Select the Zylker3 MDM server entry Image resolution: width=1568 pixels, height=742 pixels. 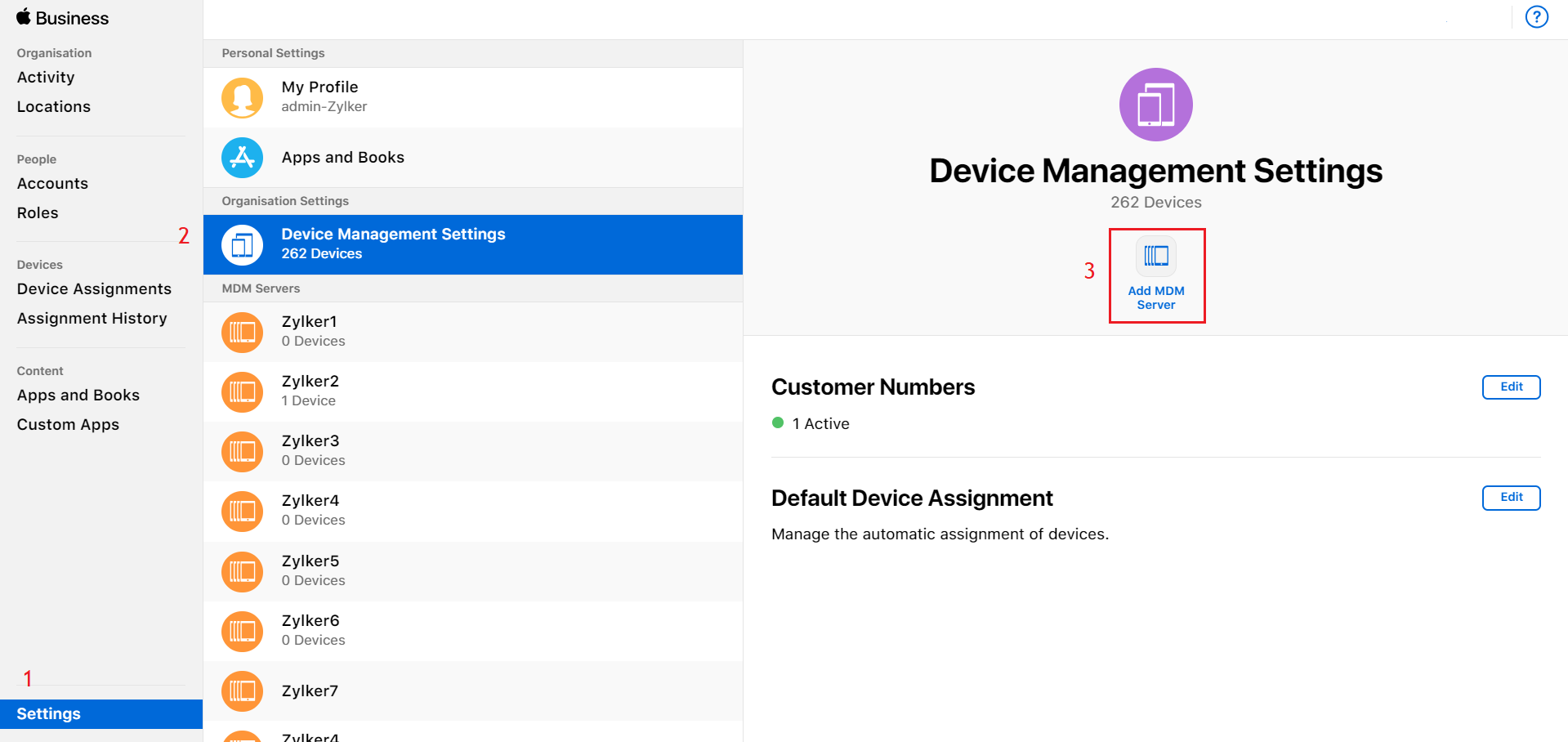(x=310, y=451)
